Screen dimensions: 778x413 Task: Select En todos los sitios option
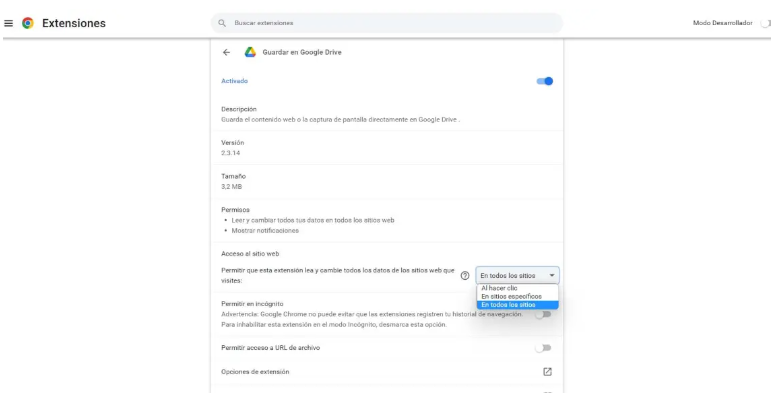(517, 305)
